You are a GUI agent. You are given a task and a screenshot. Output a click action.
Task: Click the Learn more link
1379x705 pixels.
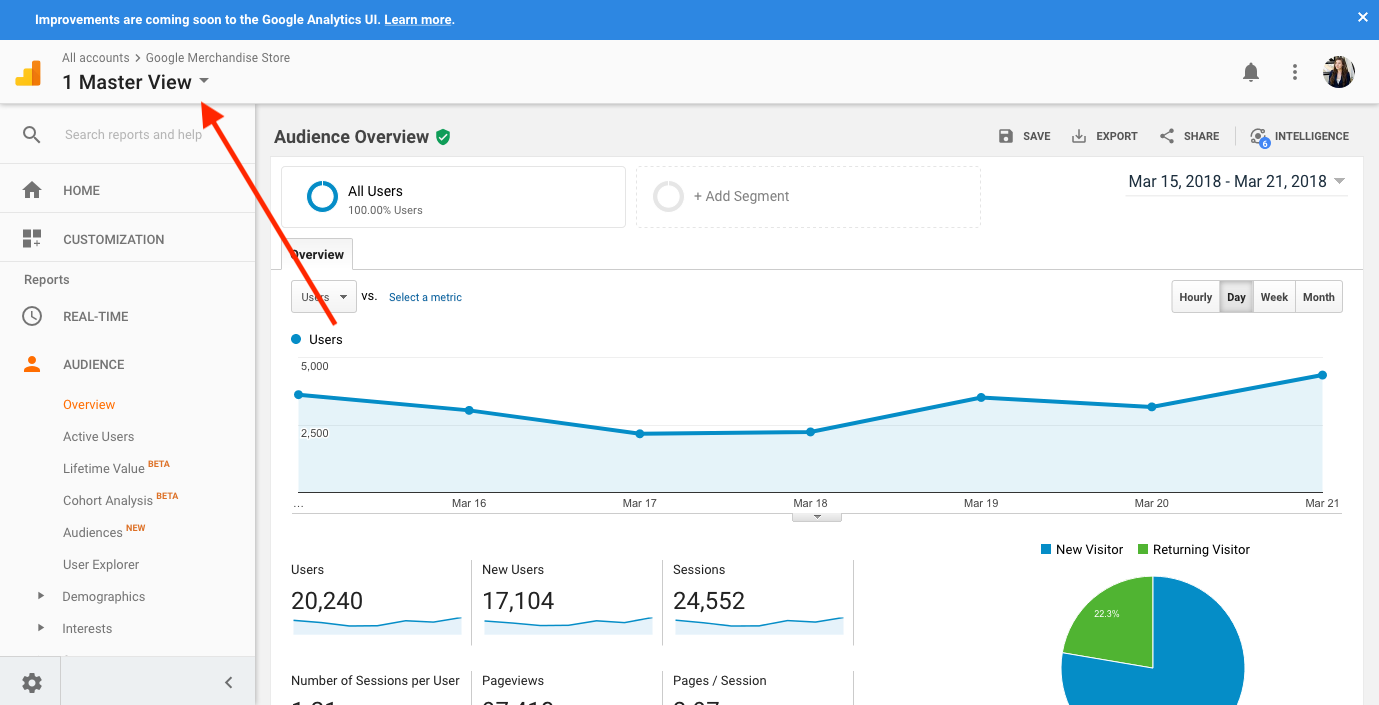pos(417,20)
